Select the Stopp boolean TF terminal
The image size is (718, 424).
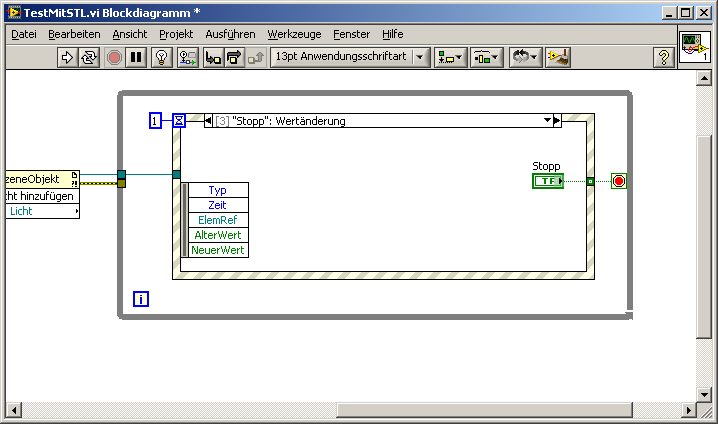pos(548,181)
